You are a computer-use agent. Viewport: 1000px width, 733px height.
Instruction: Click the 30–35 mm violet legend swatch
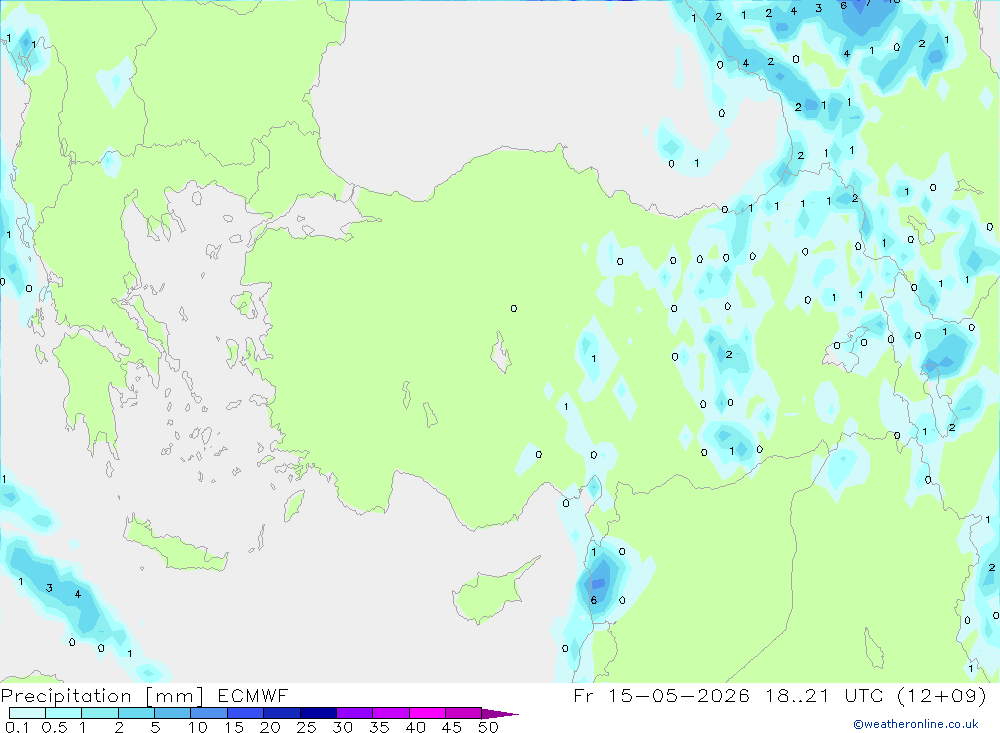[355, 713]
